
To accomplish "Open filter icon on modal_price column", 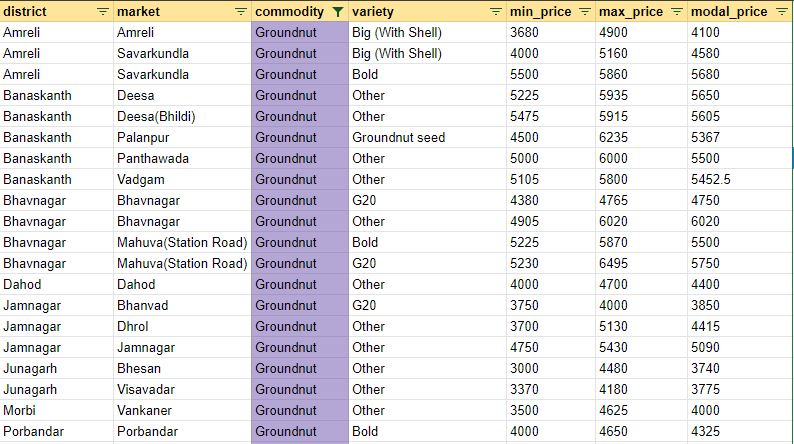I will click(x=781, y=11).
